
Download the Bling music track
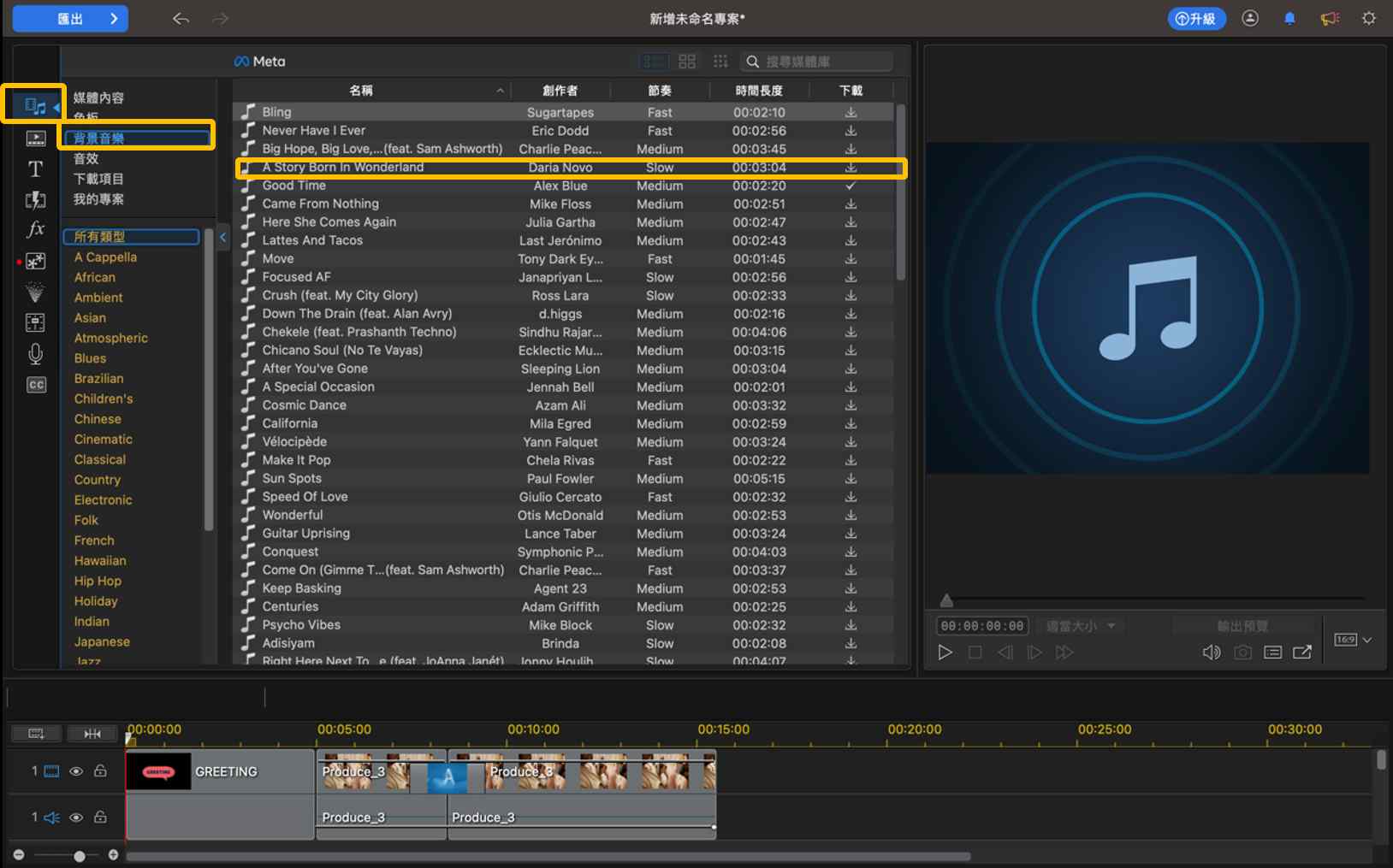point(851,112)
